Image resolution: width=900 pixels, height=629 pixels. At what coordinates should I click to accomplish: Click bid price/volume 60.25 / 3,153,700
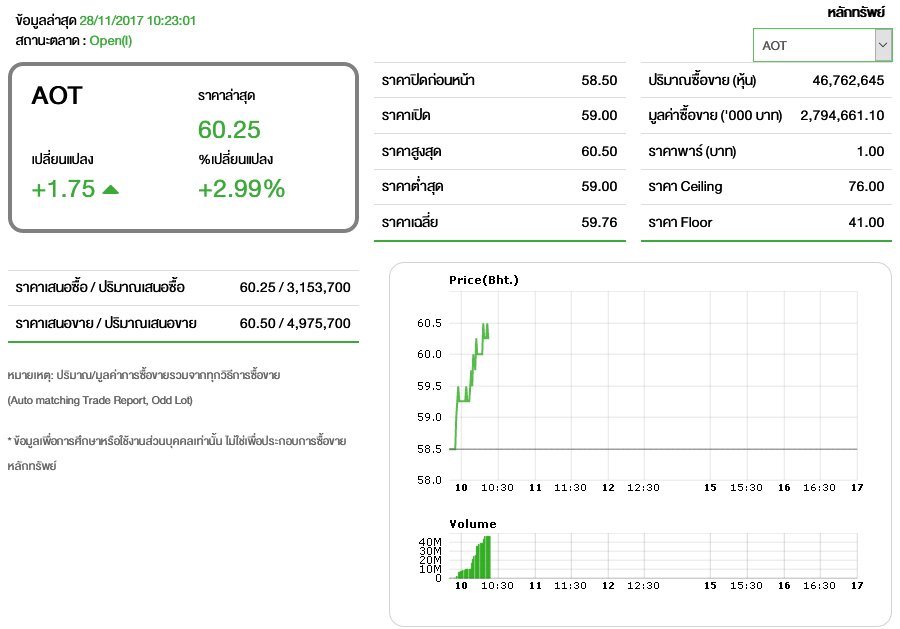pyautogui.click(x=295, y=288)
